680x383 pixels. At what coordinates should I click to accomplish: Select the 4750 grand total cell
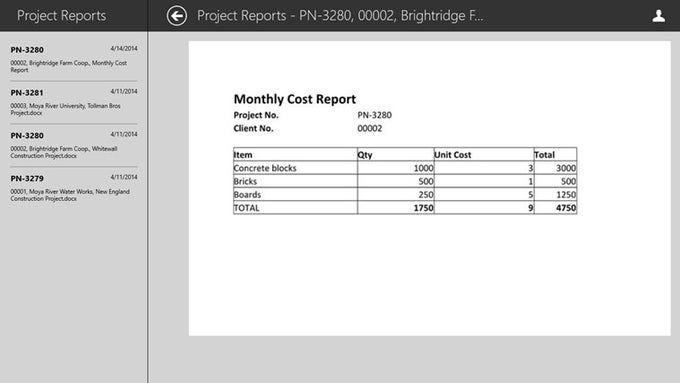tap(556, 208)
